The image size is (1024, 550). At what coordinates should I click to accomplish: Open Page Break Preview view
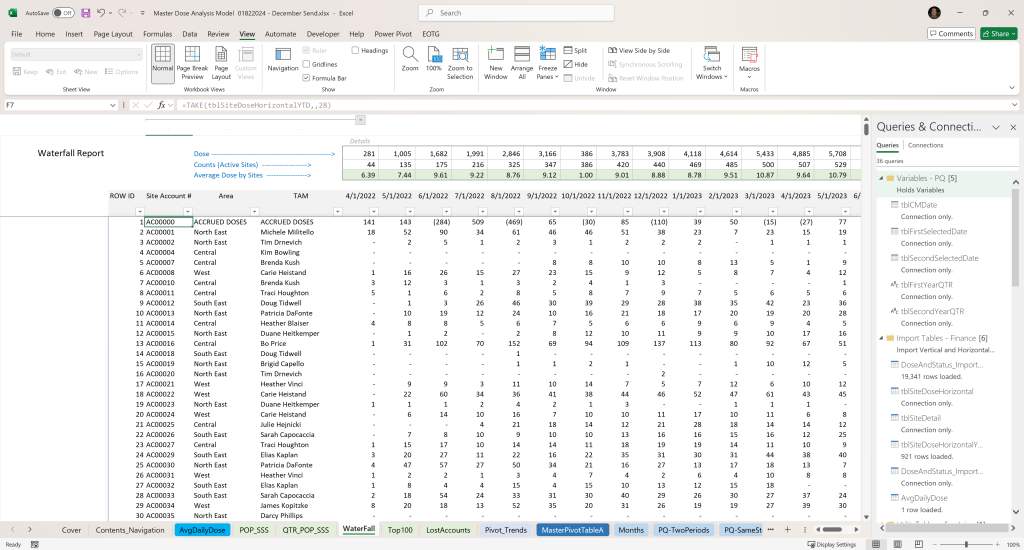point(192,63)
